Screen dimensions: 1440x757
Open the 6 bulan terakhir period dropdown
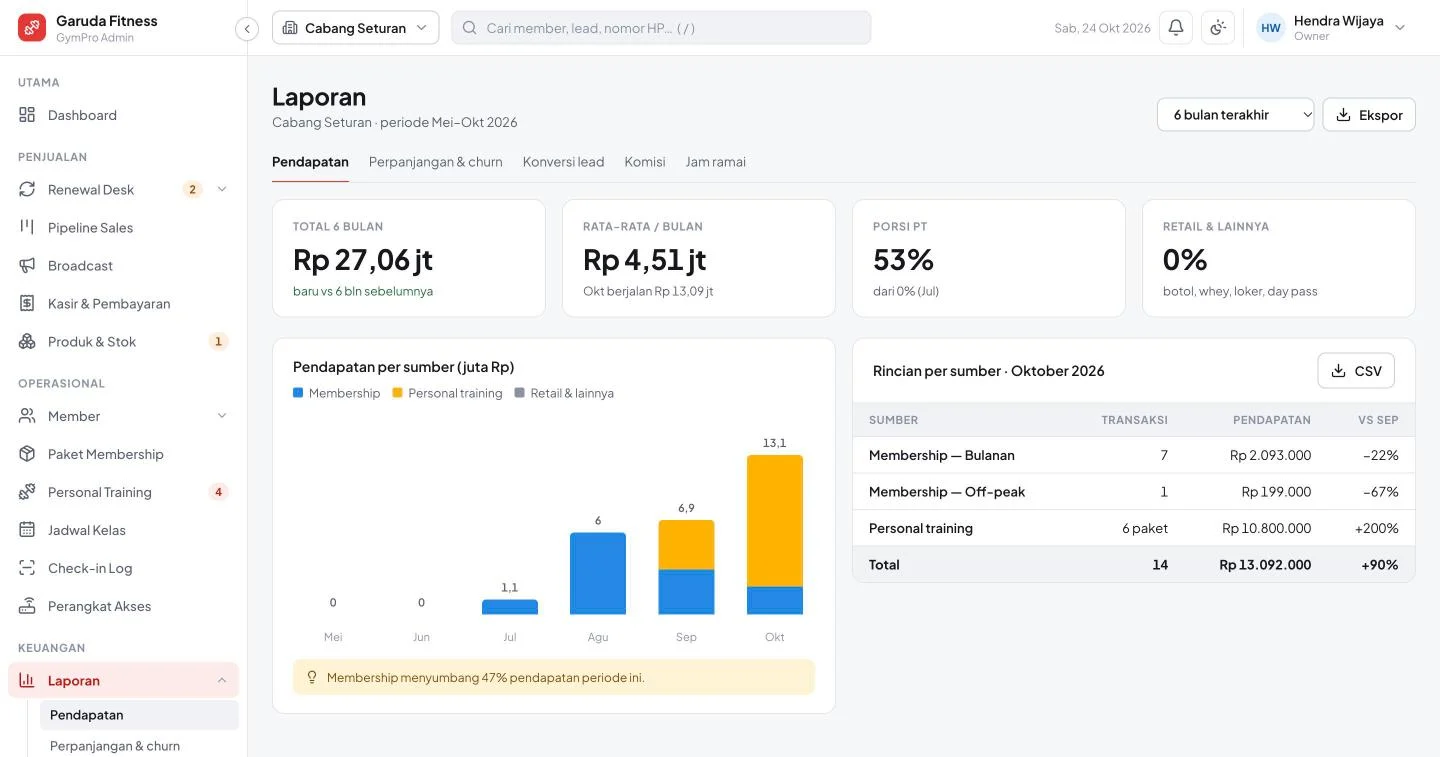click(1236, 115)
